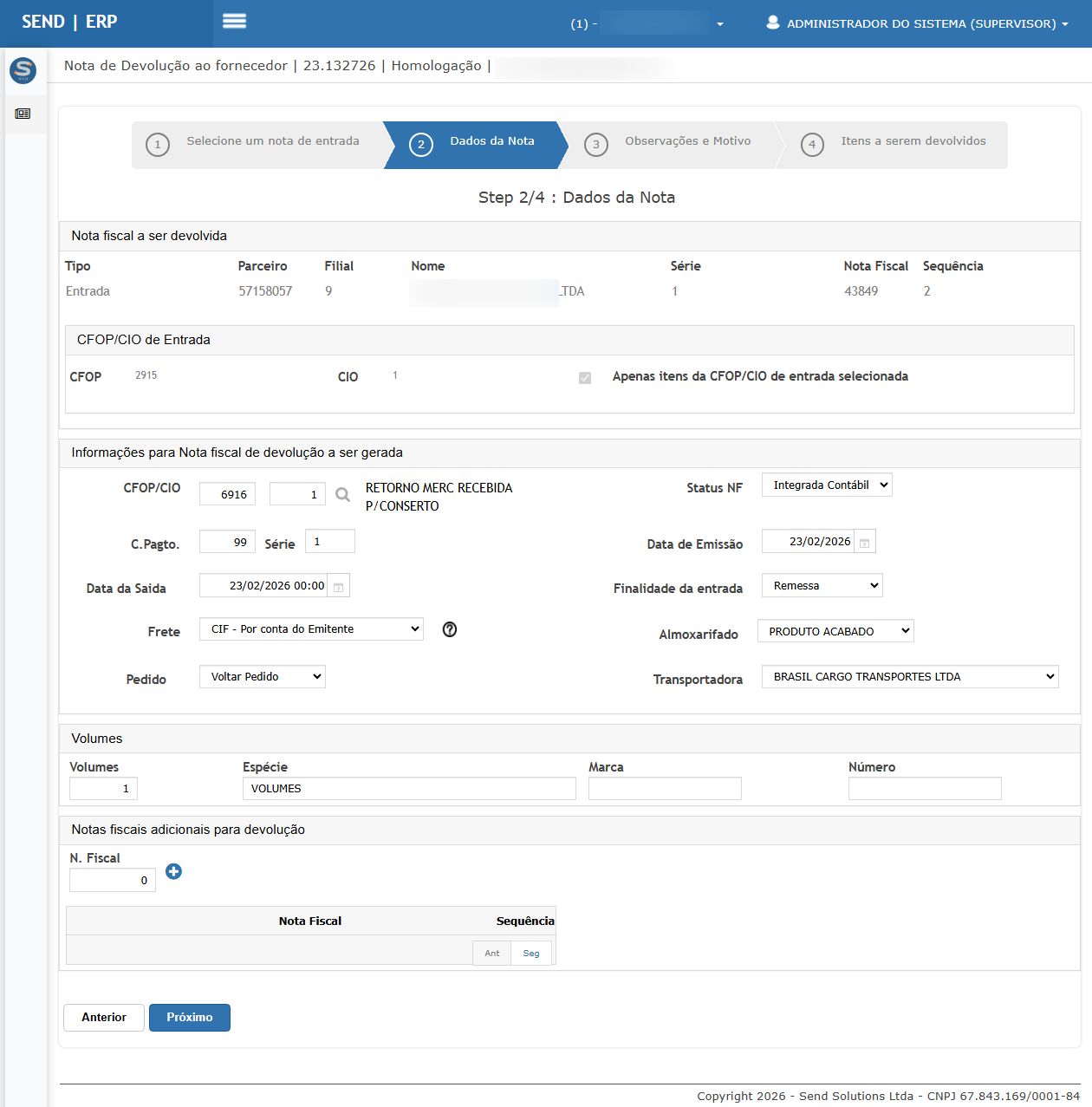Open the Administrador do Sistema user menu

click(x=918, y=23)
